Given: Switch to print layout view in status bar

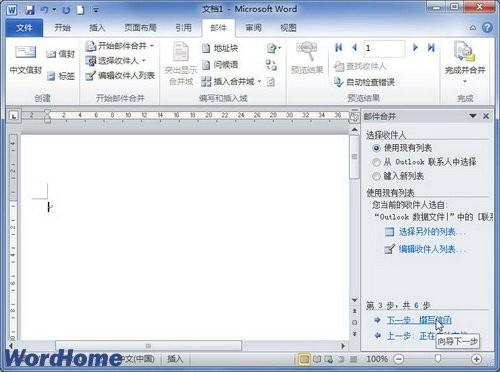Looking at the screenshot, I should [x=304, y=359].
